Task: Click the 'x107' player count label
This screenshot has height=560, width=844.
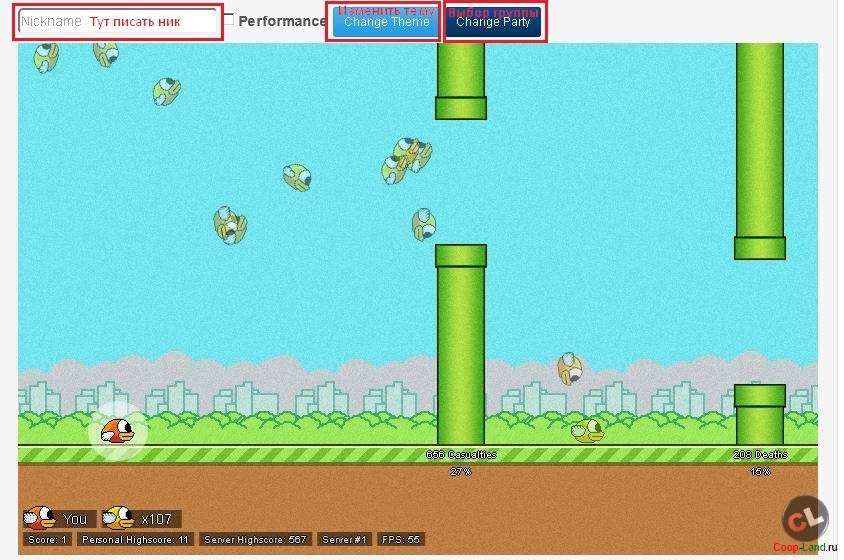Action: tap(157, 519)
